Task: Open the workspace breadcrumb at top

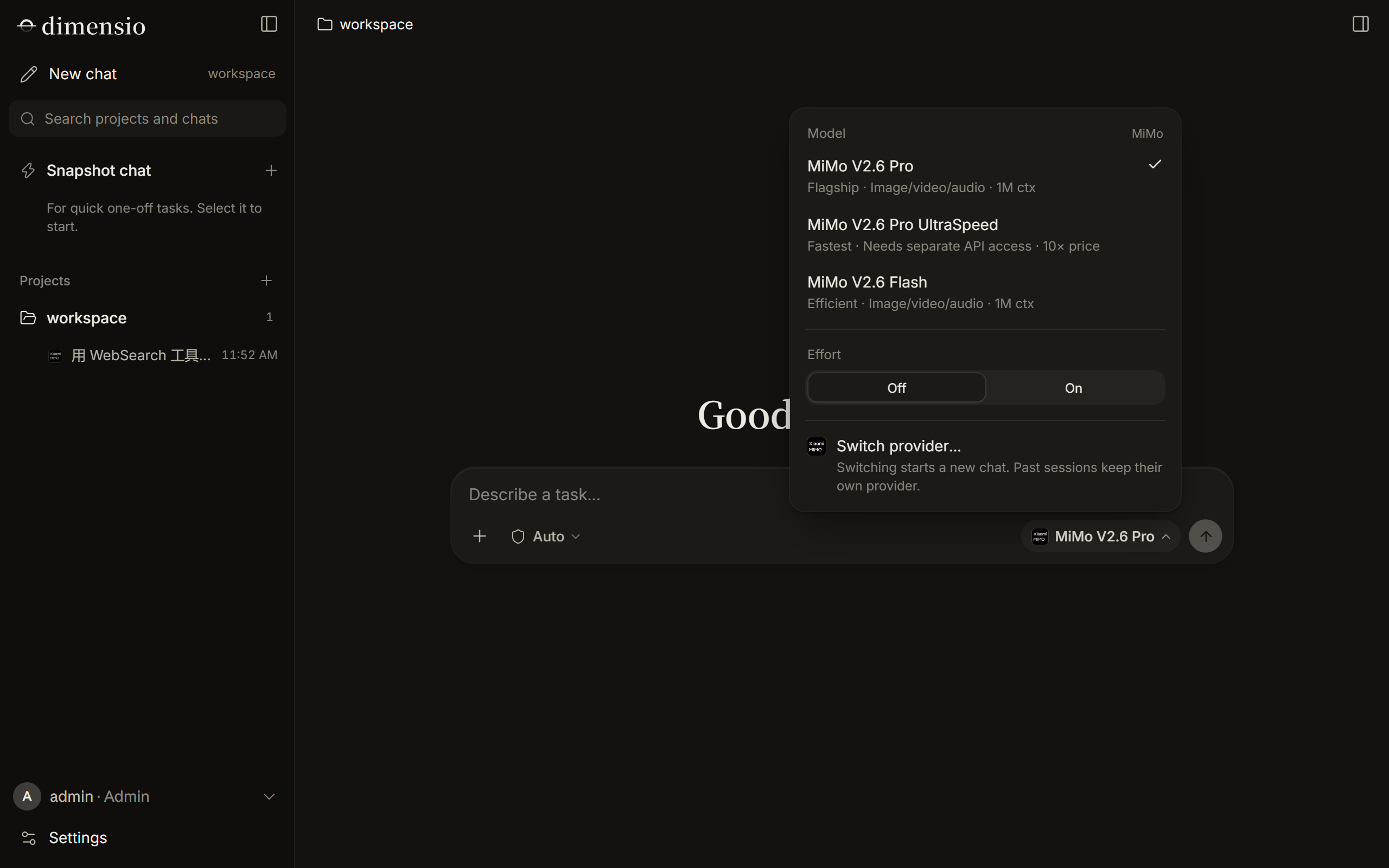Action: point(366,24)
